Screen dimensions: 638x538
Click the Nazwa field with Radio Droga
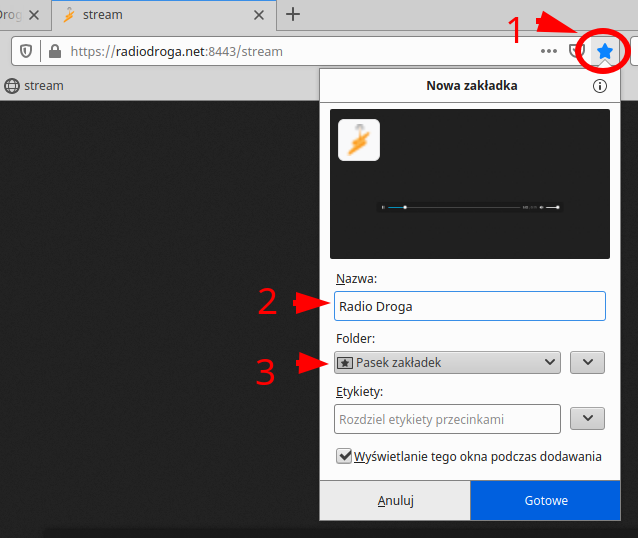click(469, 306)
